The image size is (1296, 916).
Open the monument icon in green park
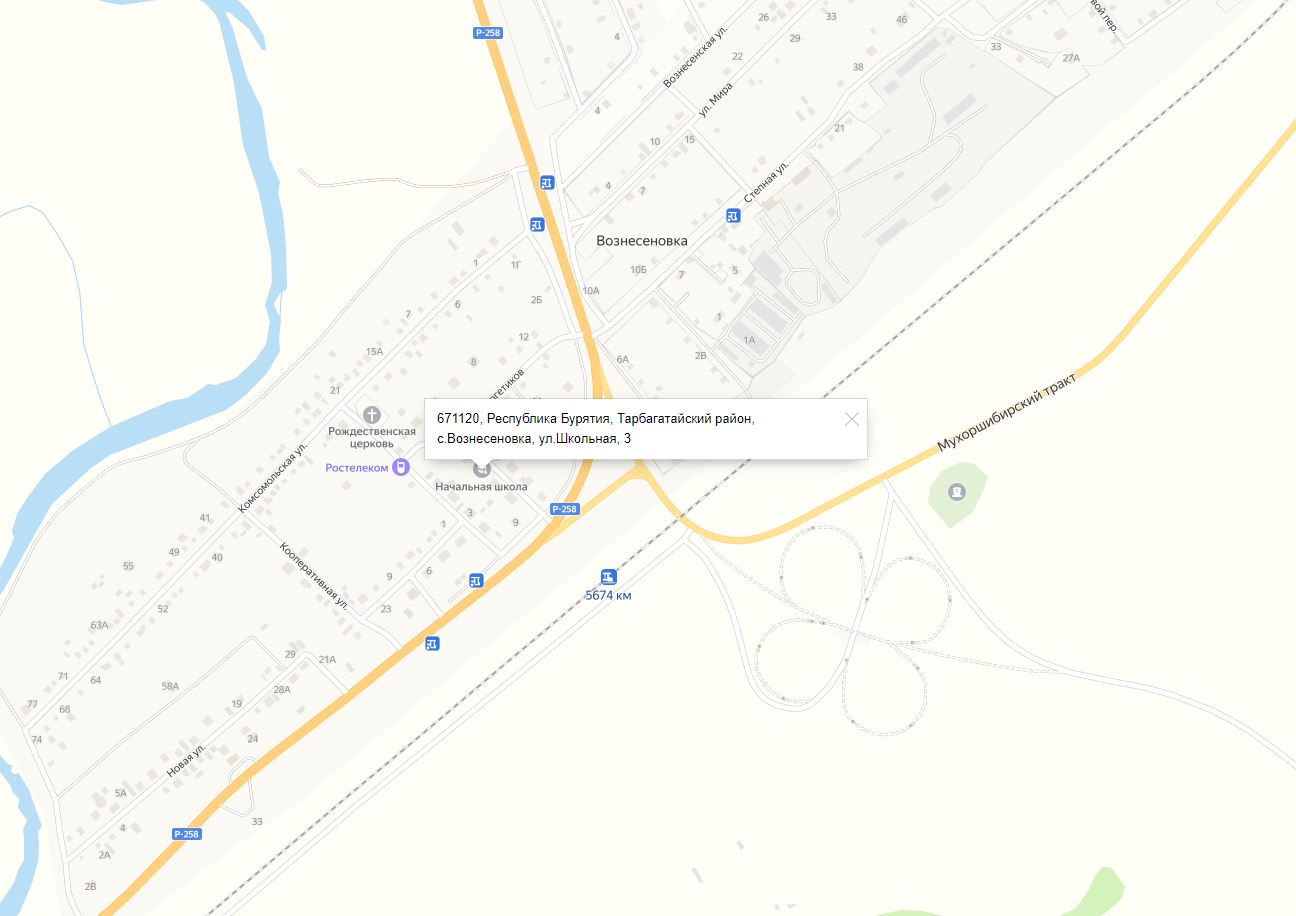pos(957,491)
